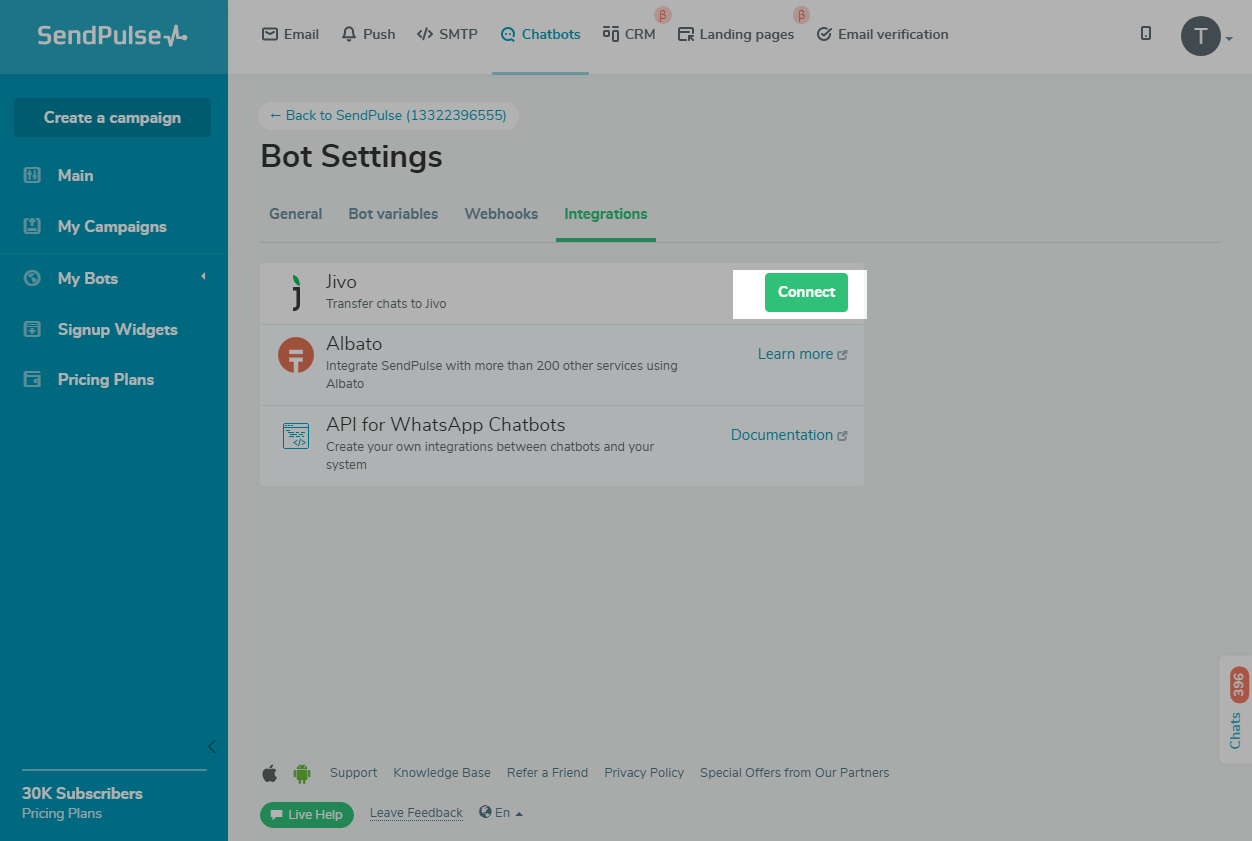This screenshot has width=1252, height=841.
Task: Open the Knowledge Base link
Action: coord(442,773)
